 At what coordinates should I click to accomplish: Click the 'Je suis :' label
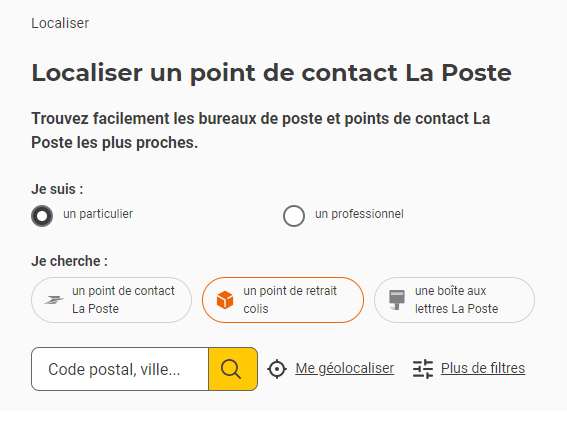coord(57,189)
